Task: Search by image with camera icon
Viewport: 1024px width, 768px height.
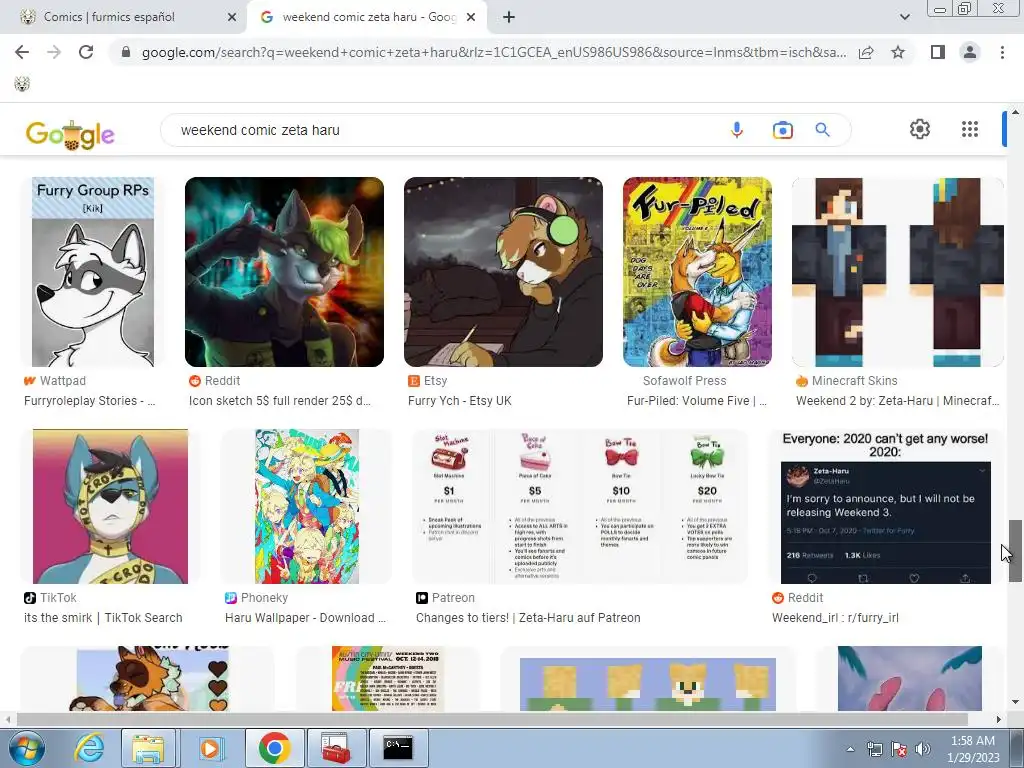Action: (782, 130)
